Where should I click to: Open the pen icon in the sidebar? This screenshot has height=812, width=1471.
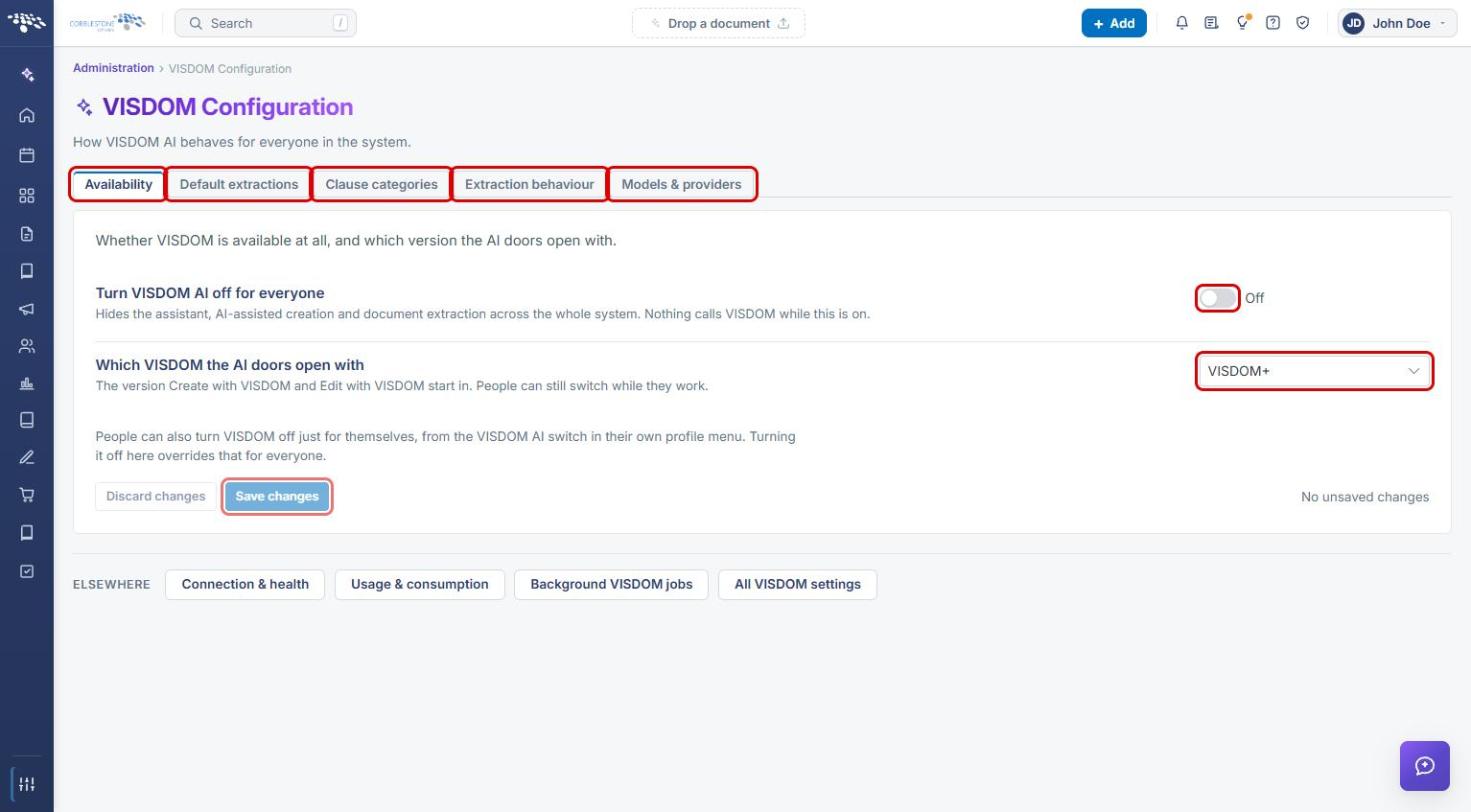click(x=27, y=457)
